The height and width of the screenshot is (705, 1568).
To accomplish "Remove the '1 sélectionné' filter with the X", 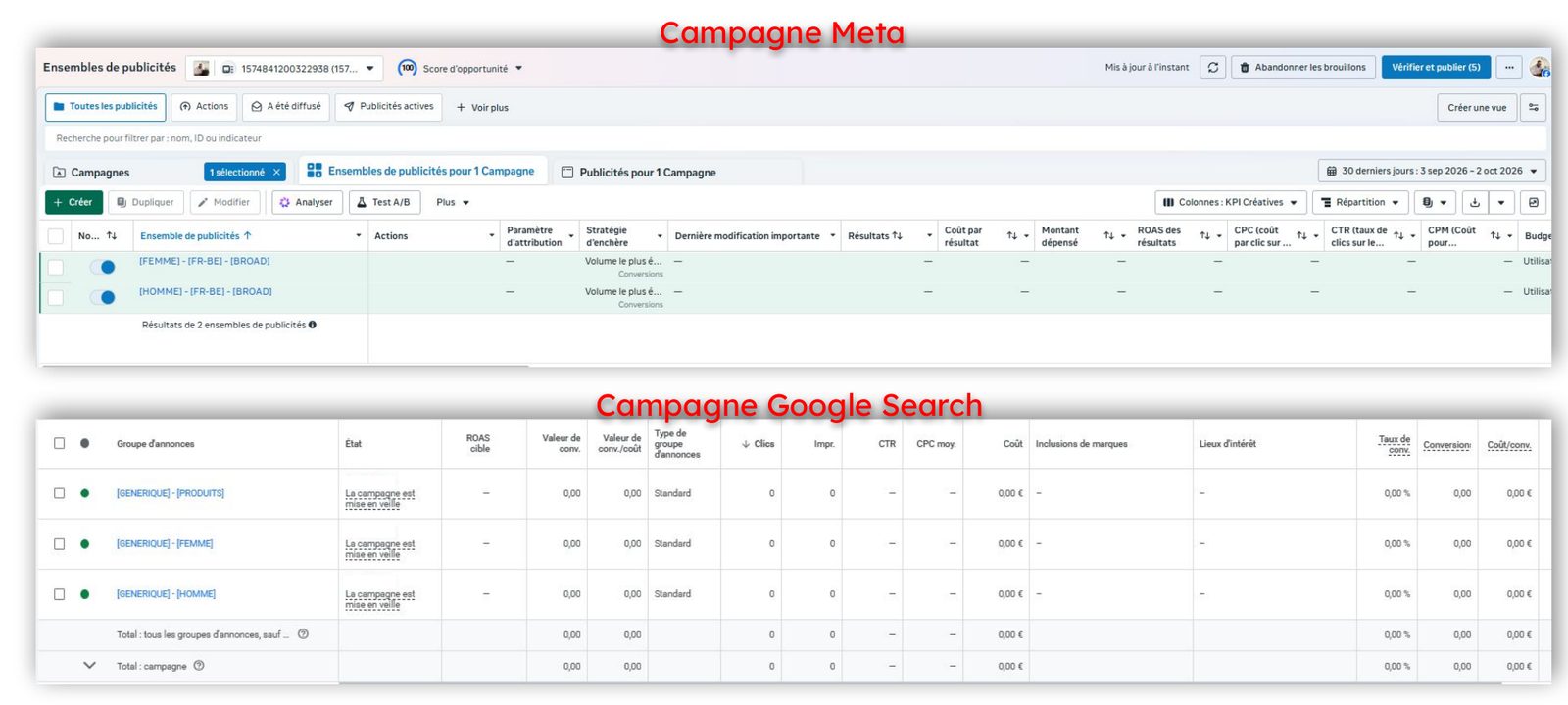I will coord(276,173).
